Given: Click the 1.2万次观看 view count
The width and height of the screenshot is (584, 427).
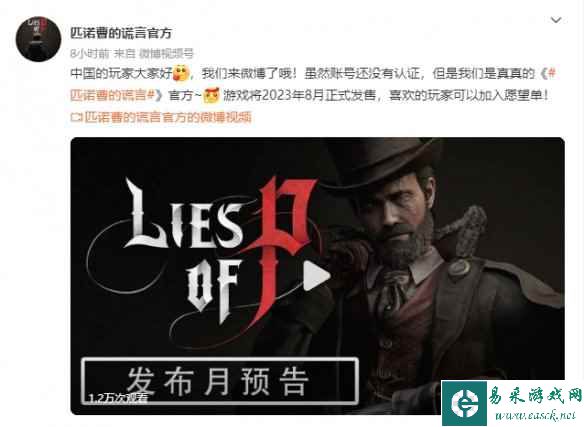Looking at the screenshot, I should [118, 398].
